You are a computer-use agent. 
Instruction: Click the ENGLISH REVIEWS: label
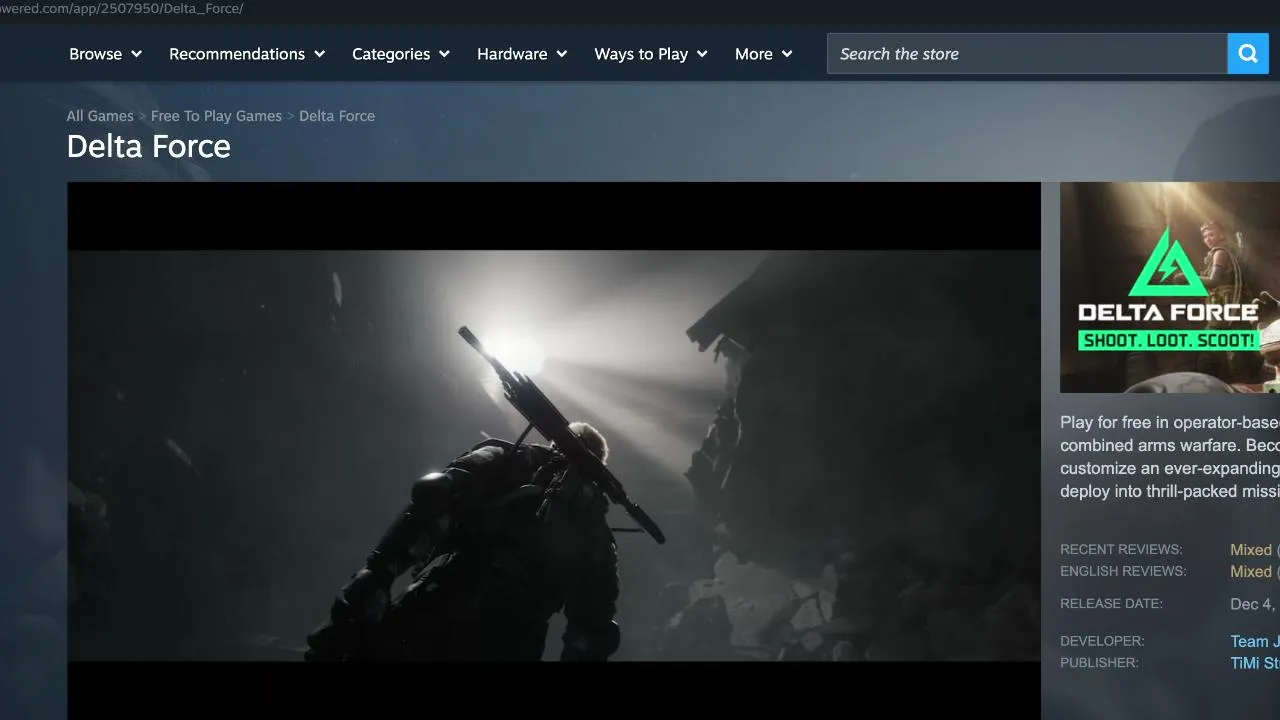pos(1123,571)
